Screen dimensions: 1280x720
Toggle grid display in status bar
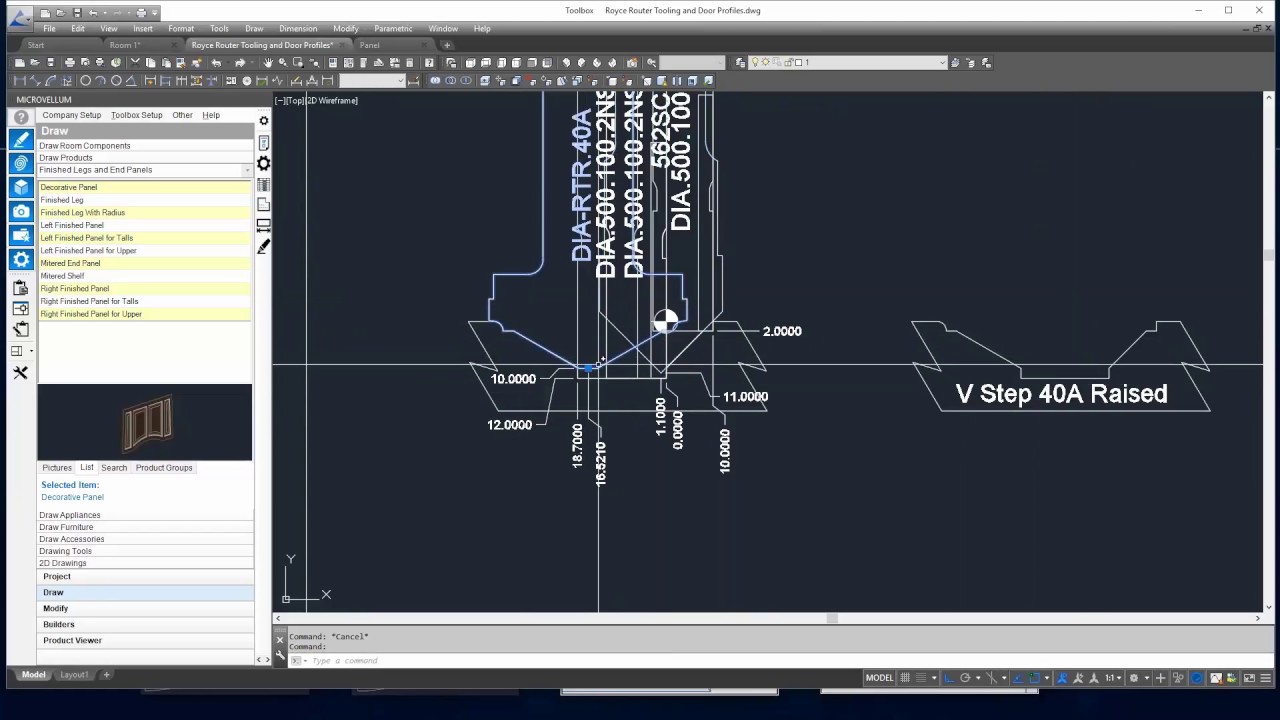click(x=905, y=678)
